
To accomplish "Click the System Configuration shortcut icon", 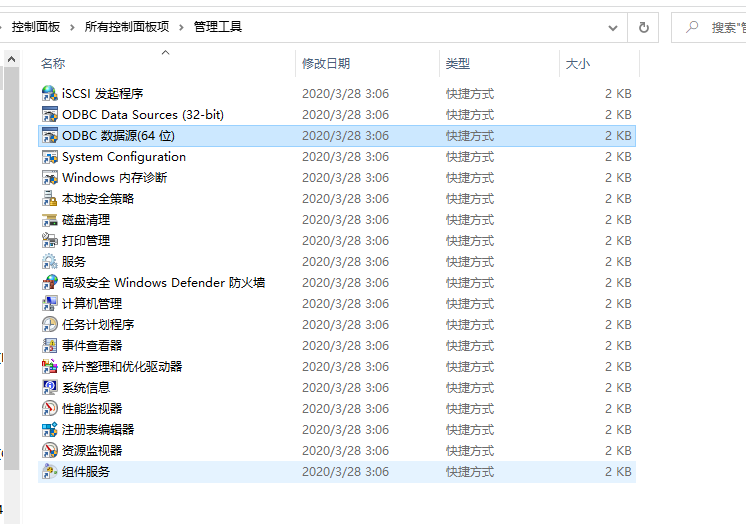I will point(49,157).
